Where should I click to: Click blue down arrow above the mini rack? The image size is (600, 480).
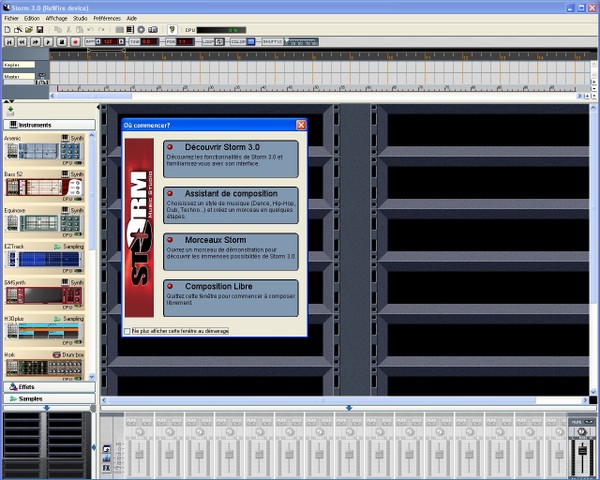(x=46, y=408)
